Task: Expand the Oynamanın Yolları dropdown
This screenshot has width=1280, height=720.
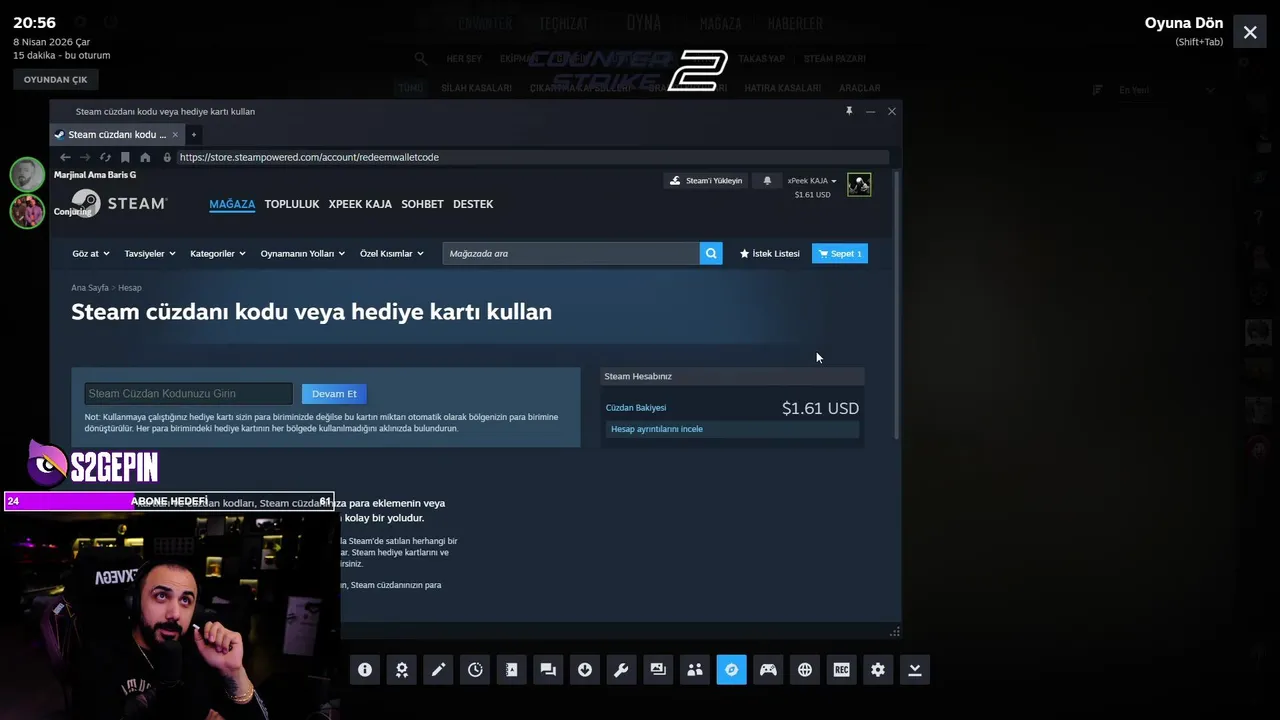Action: pos(303,254)
